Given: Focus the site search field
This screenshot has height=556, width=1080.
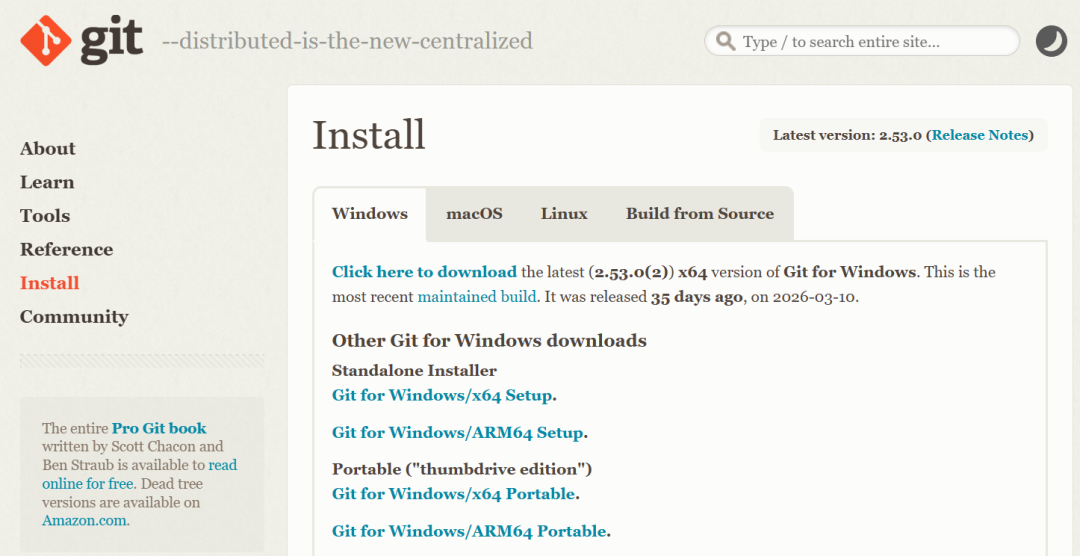Looking at the screenshot, I should [862, 41].
